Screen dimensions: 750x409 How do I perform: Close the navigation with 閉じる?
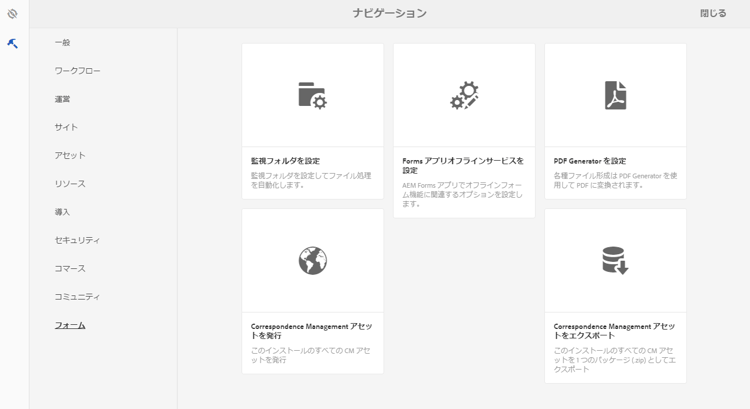tap(713, 13)
